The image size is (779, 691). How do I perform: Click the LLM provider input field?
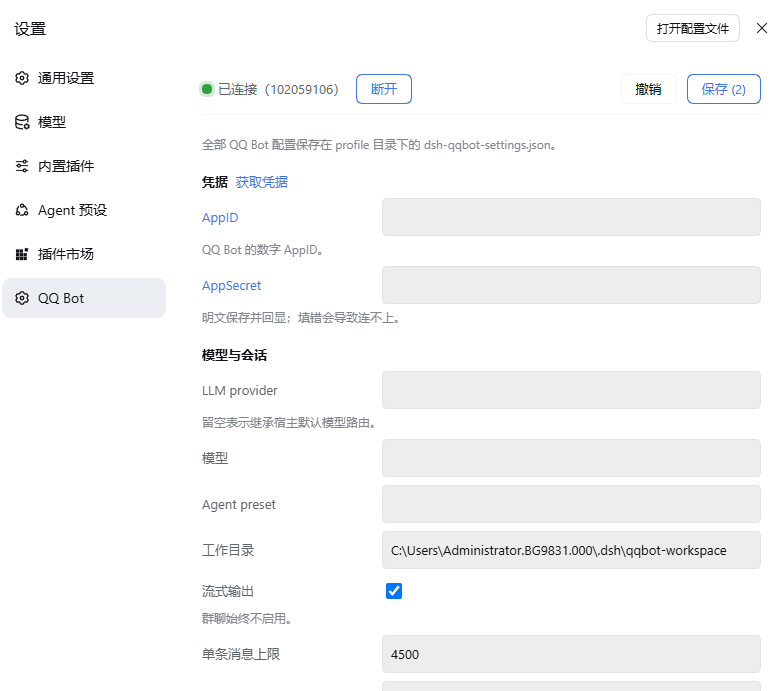click(x=571, y=390)
